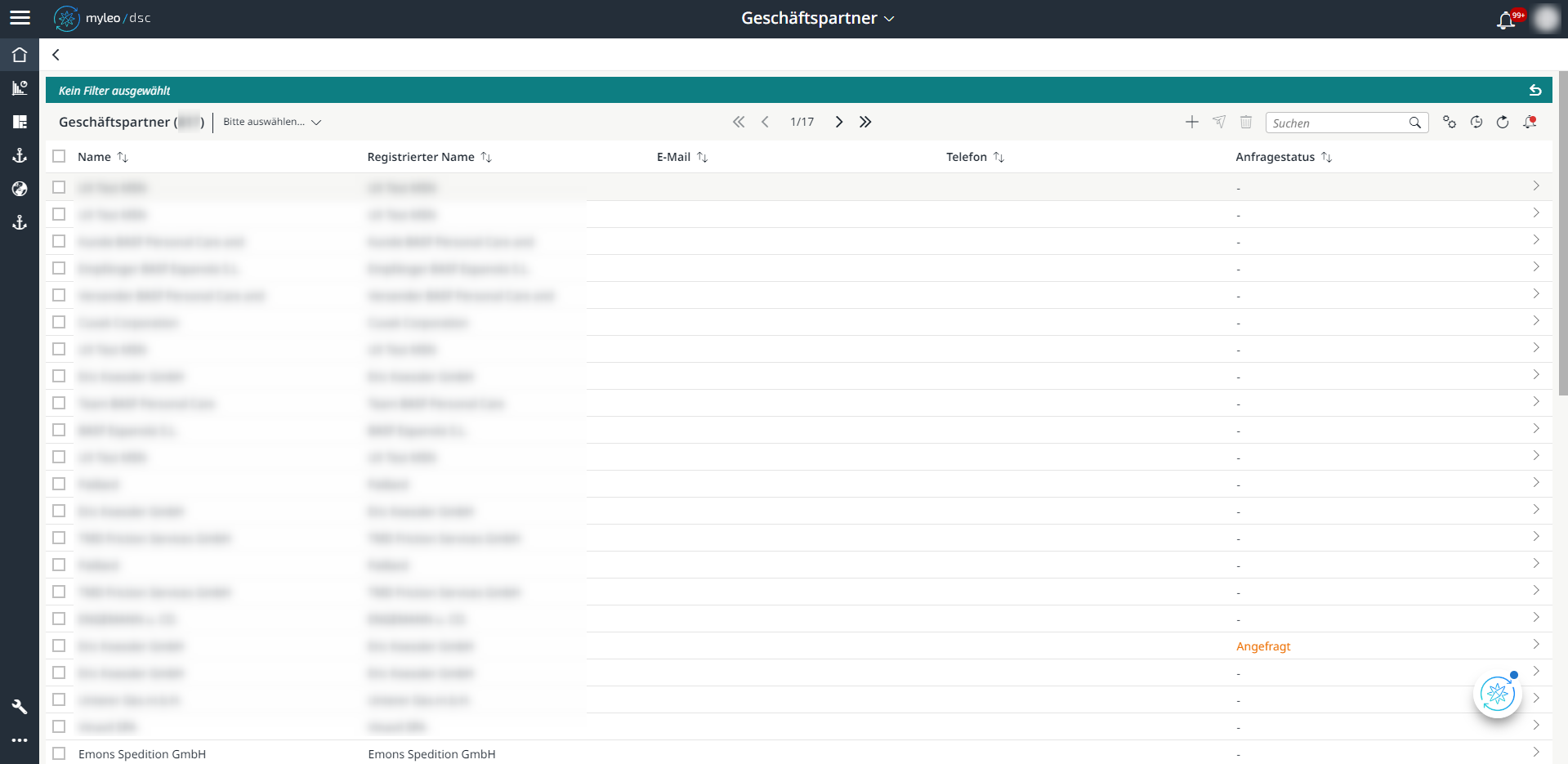Screen dimensions: 1568x764
Task: Open the hamburger menu top left
Action: point(20,17)
